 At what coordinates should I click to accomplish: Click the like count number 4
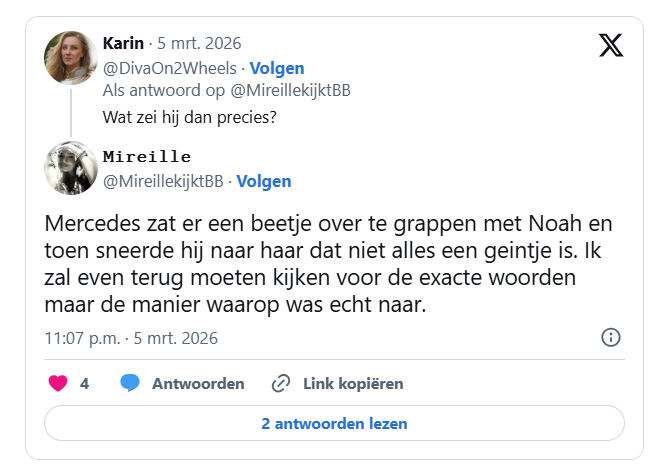(85, 383)
